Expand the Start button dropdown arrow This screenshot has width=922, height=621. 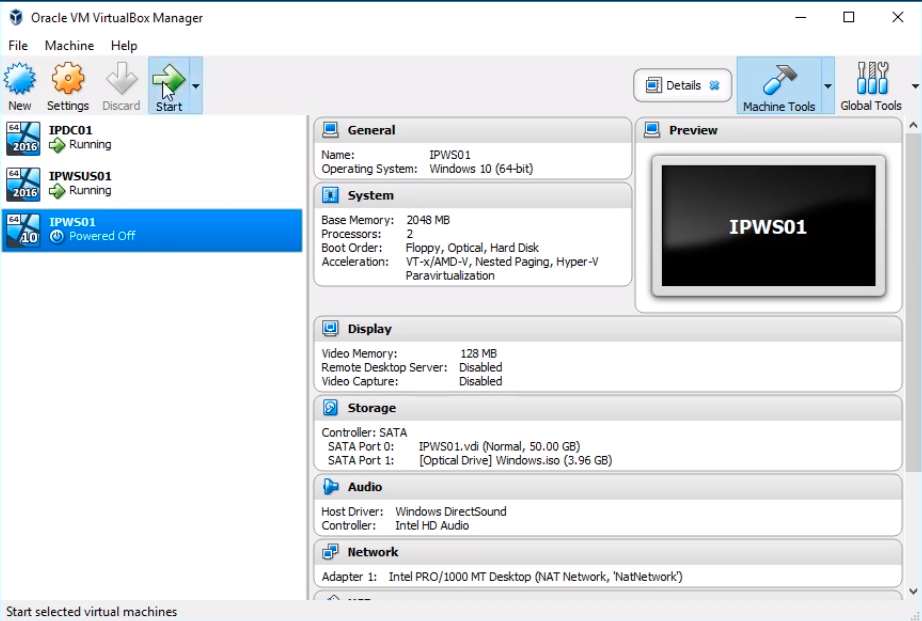196,86
